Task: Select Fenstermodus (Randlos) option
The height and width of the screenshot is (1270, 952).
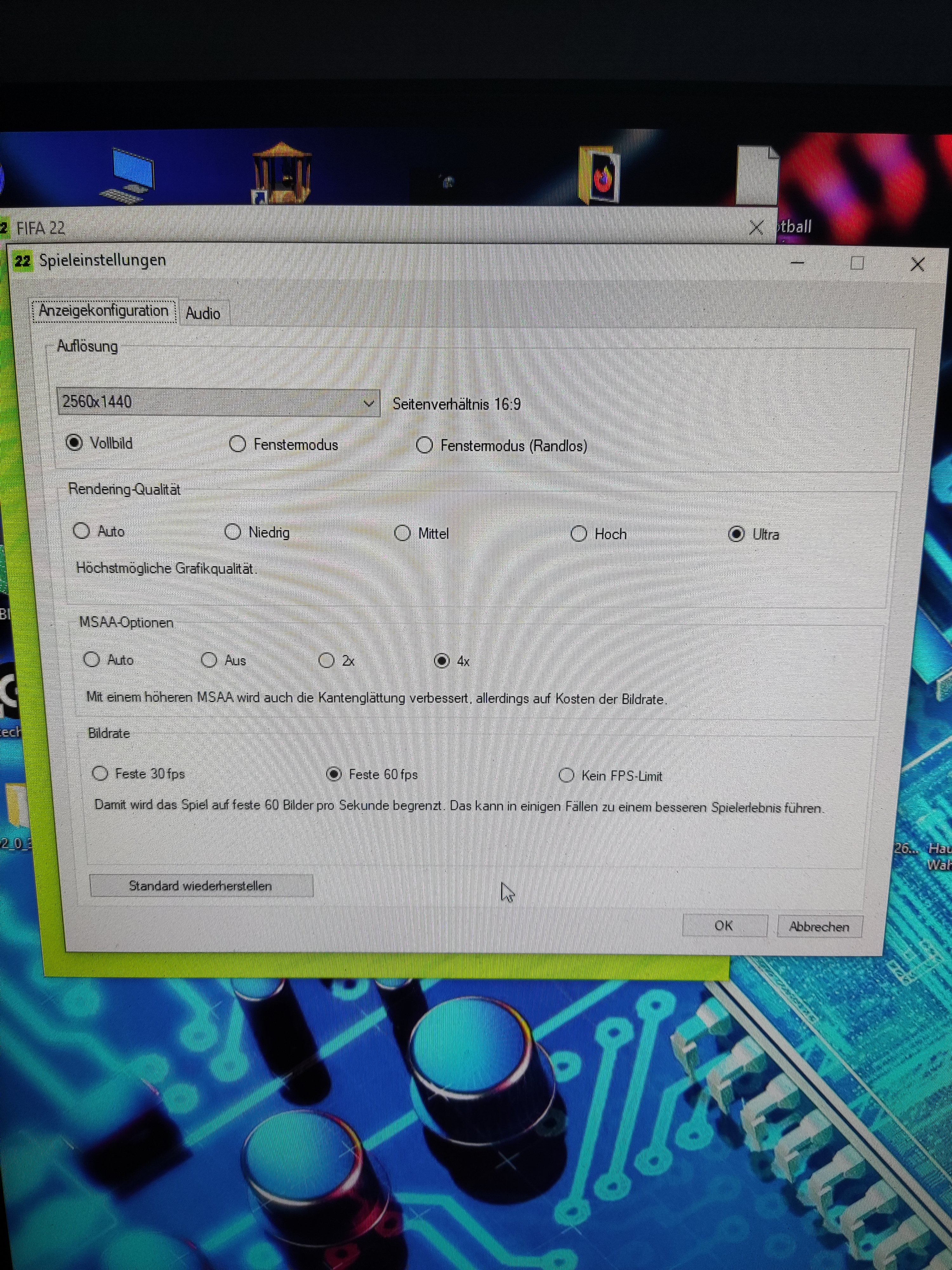Action: pyautogui.click(x=424, y=445)
